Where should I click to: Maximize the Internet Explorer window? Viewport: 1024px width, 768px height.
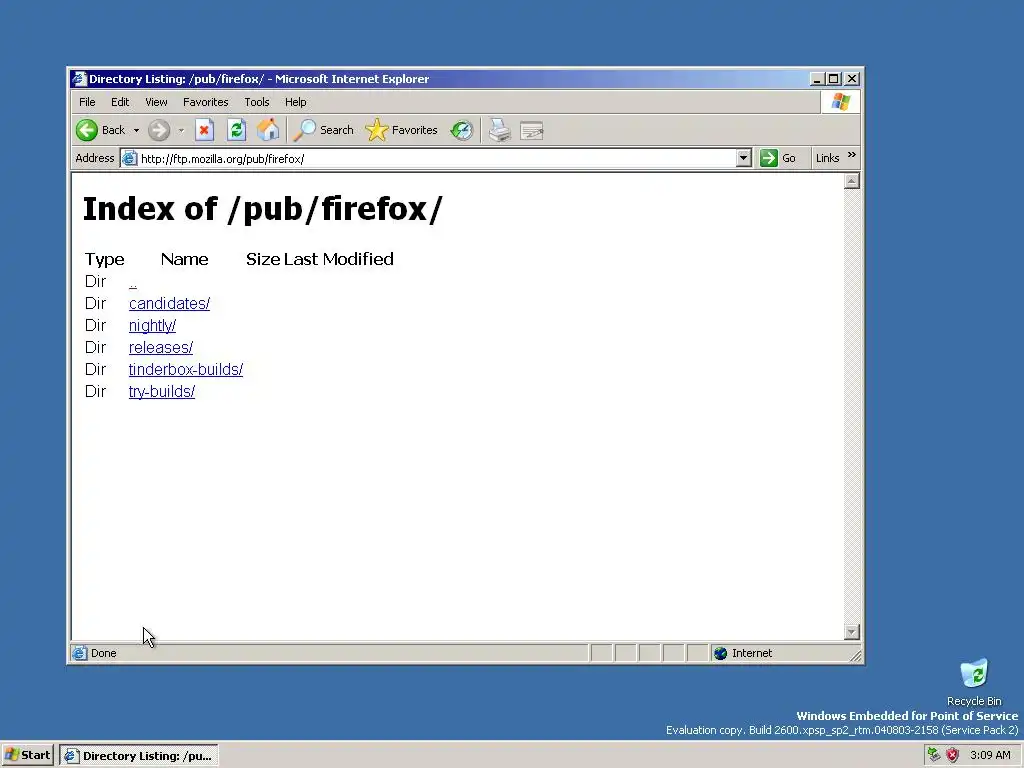click(x=834, y=79)
